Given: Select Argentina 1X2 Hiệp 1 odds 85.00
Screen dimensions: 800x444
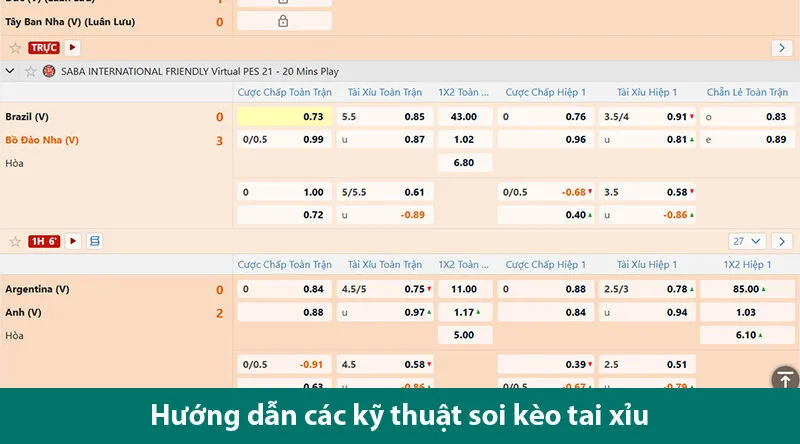Looking at the screenshot, I should point(747,289).
